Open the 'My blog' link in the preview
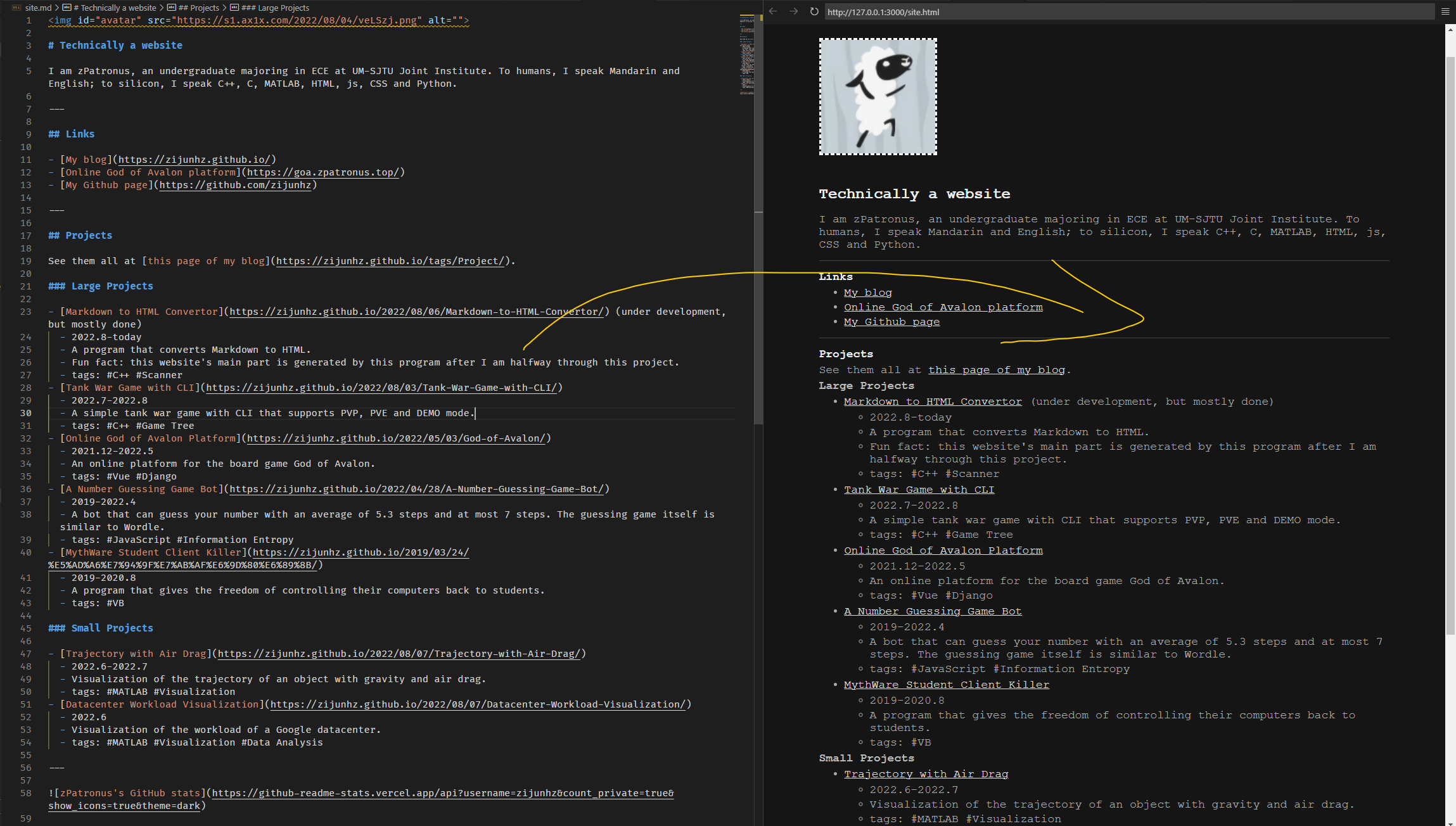1456x826 pixels. [x=867, y=292]
